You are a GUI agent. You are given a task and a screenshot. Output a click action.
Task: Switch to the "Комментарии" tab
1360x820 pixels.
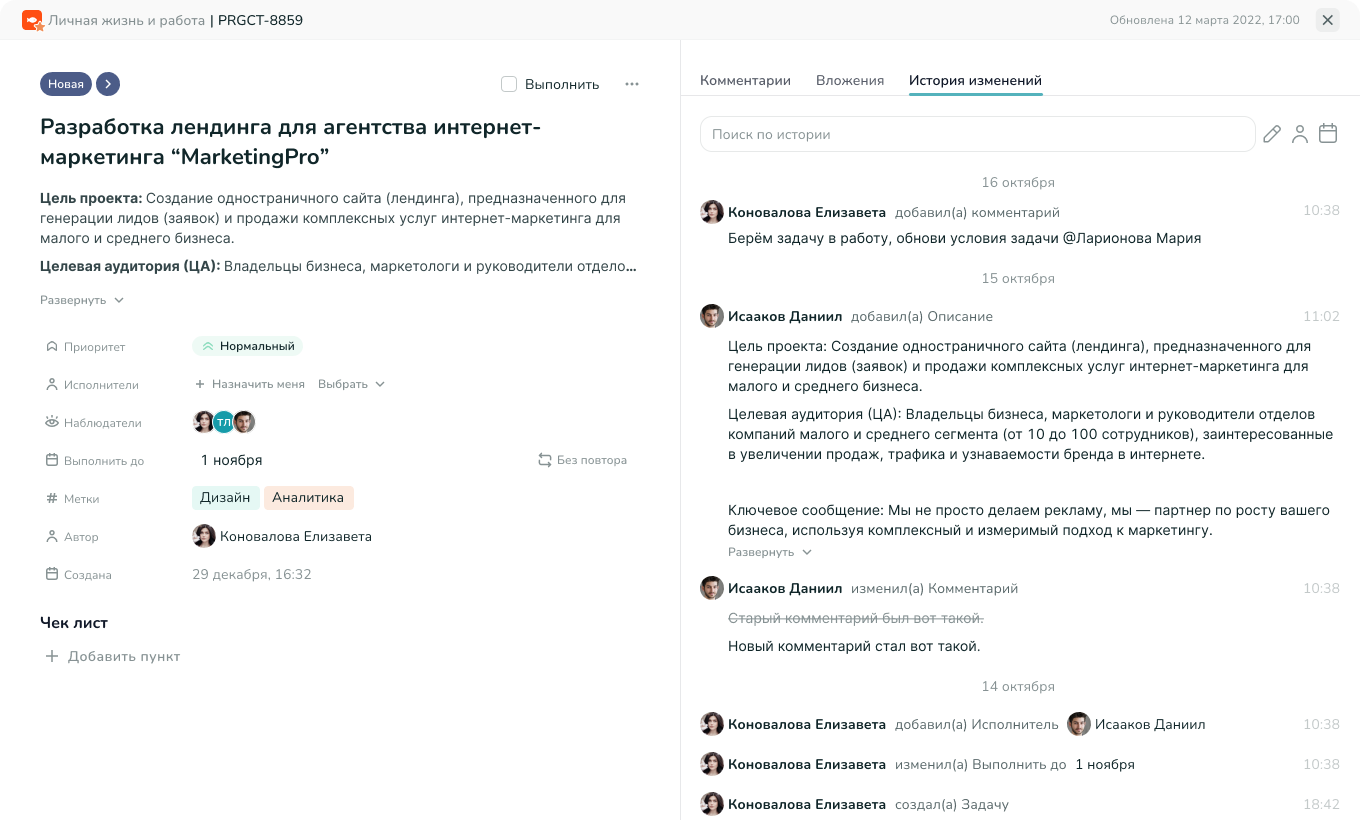tap(745, 81)
